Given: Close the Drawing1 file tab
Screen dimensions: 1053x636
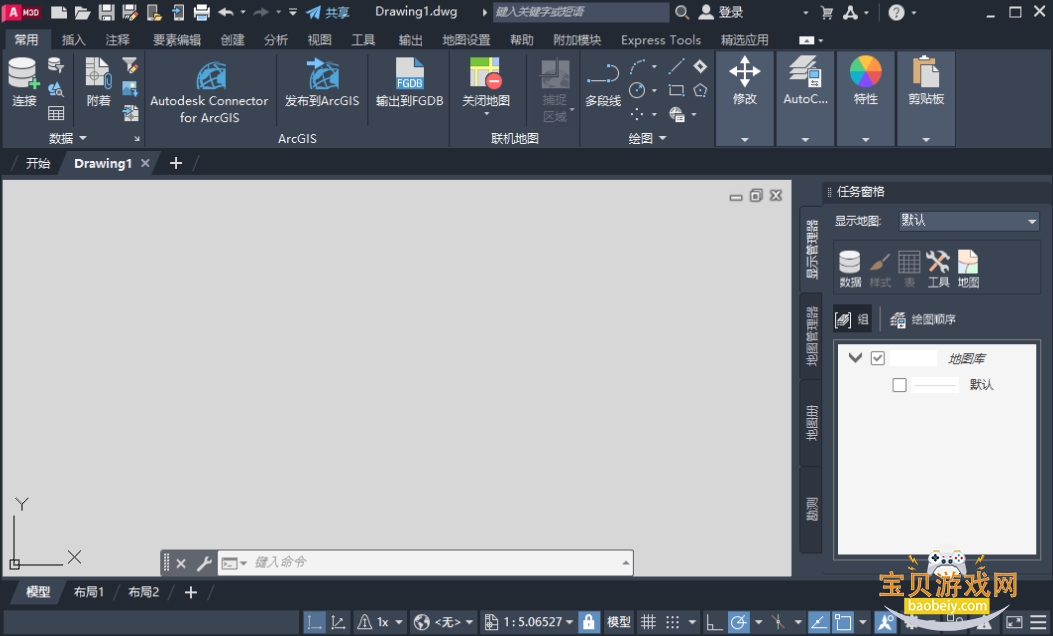Looking at the screenshot, I should [x=145, y=163].
